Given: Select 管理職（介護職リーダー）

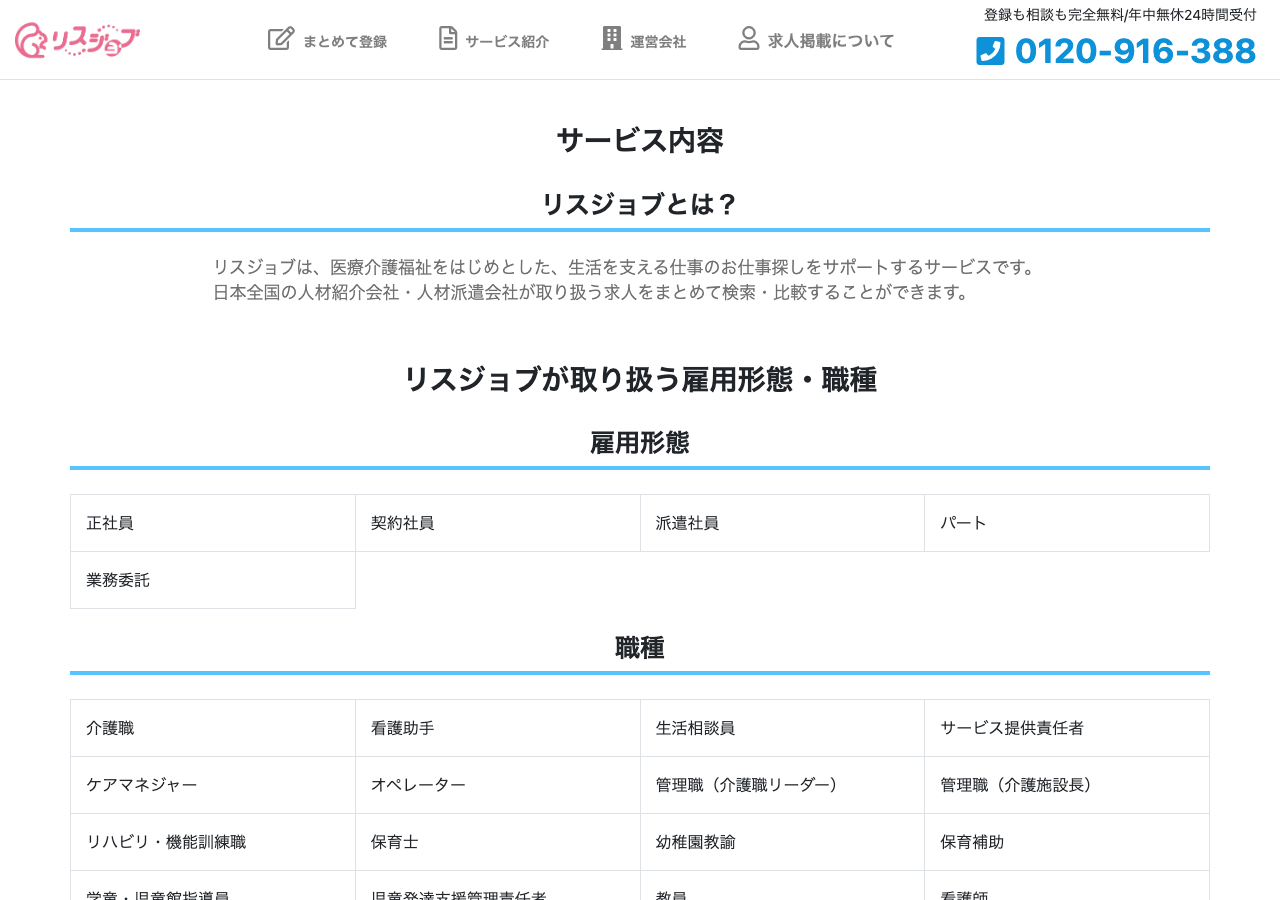Looking at the screenshot, I should tap(783, 785).
